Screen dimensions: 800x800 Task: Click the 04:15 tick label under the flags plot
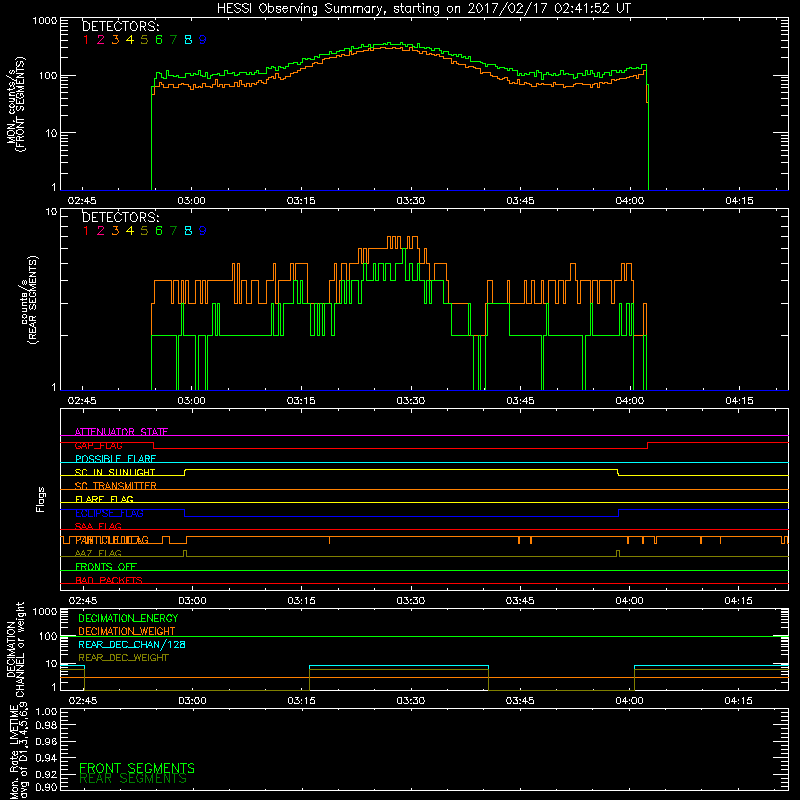[x=738, y=601]
